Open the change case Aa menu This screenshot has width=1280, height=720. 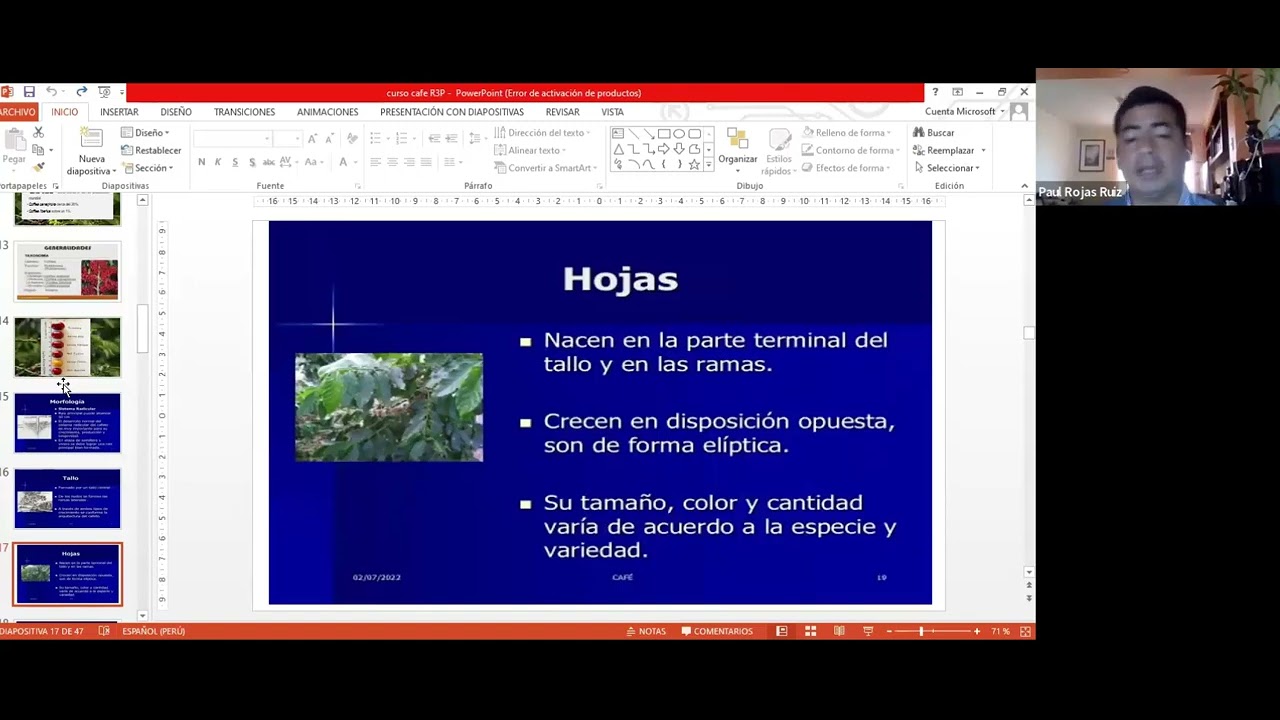(x=314, y=162)
